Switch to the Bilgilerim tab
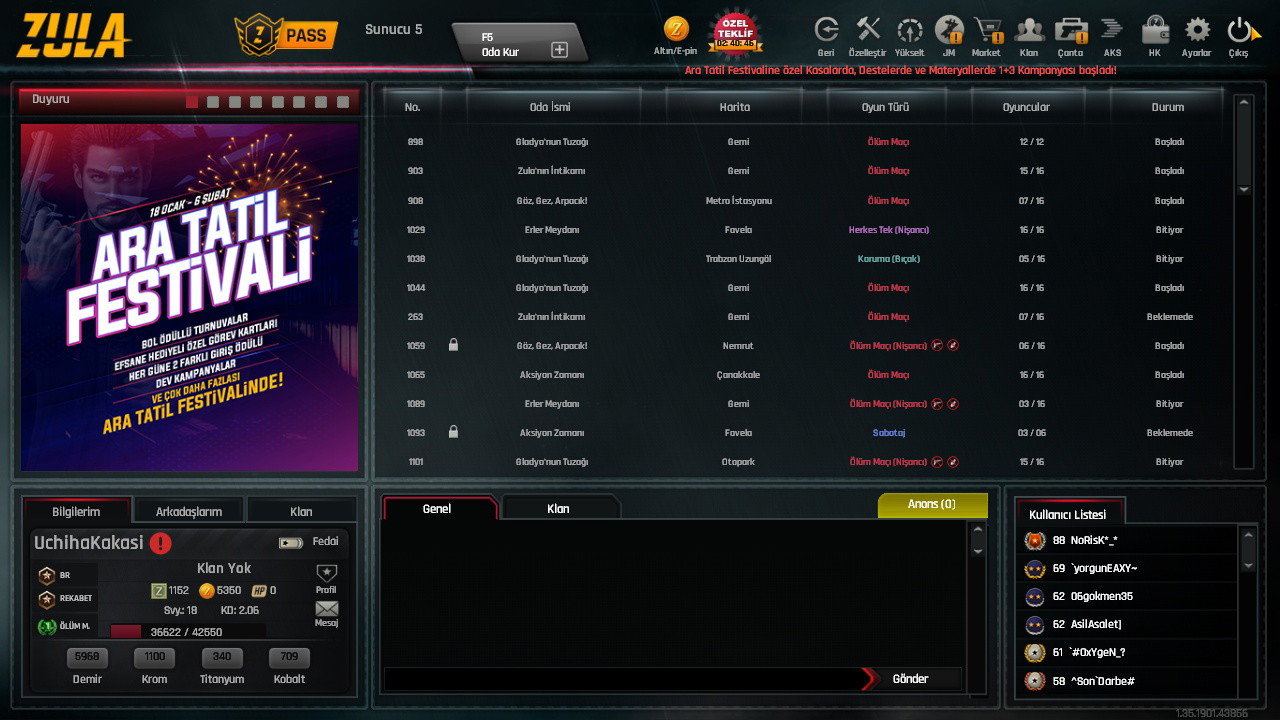This screenshot has width=1280, height=720. point(76,511)
